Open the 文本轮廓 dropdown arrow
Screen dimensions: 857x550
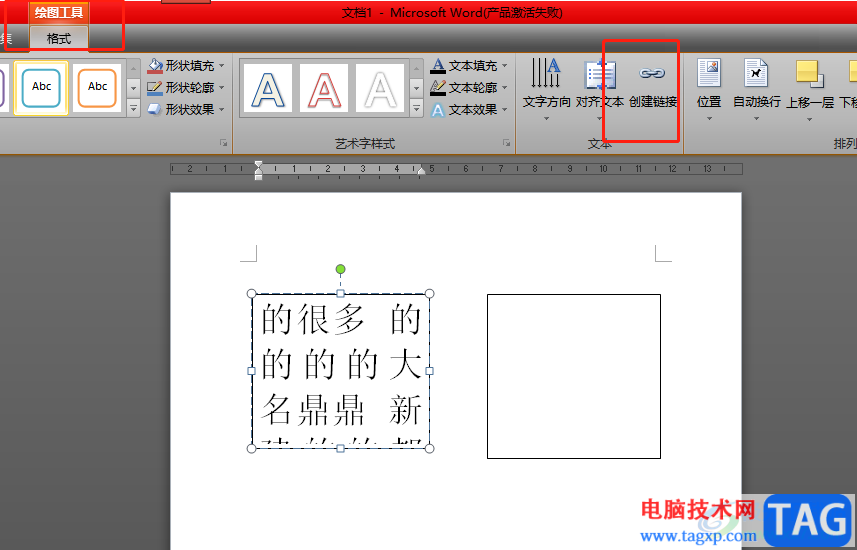(504, 87)
